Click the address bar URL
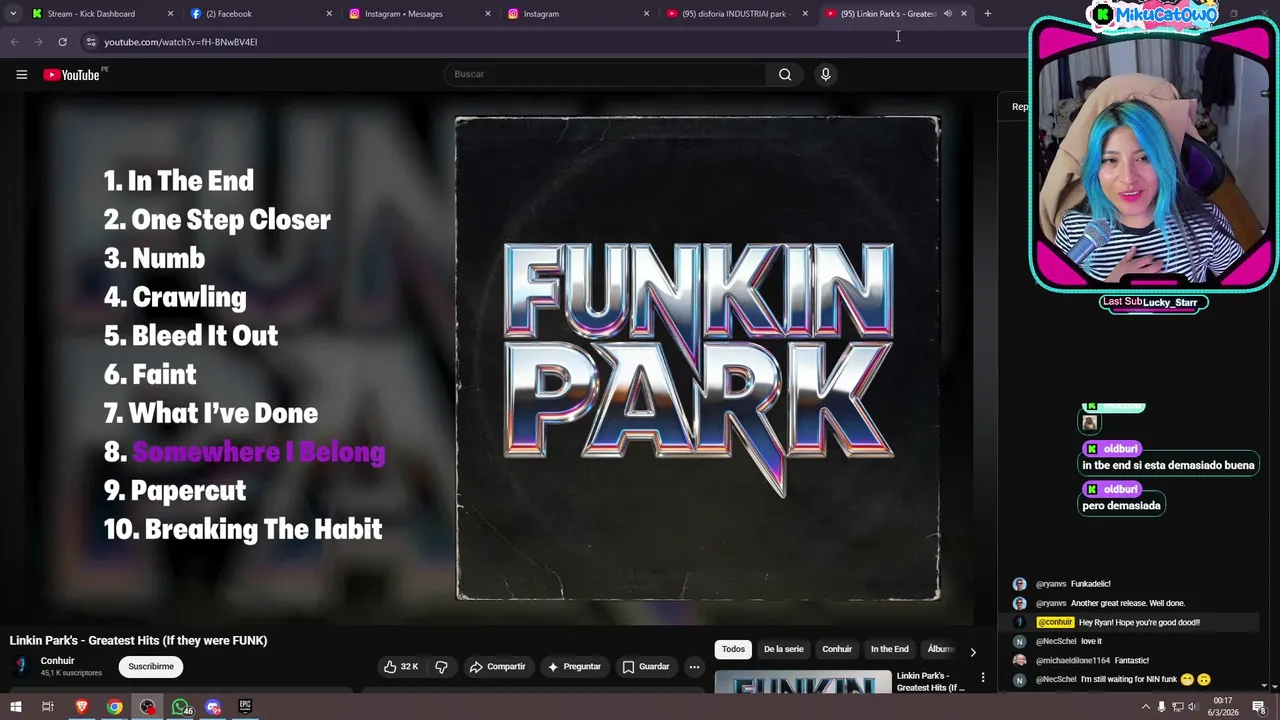This screenshot has width=1280, height=720. [x=181, y=42]
